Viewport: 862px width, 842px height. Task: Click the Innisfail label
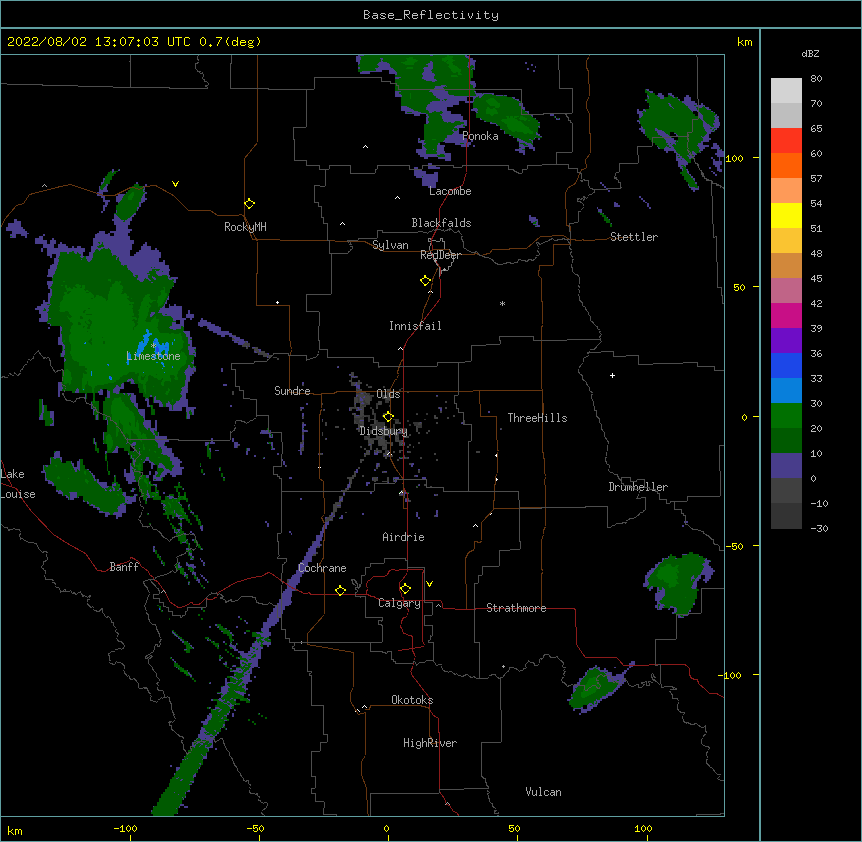pyautogui.click(x=415, y=326)
